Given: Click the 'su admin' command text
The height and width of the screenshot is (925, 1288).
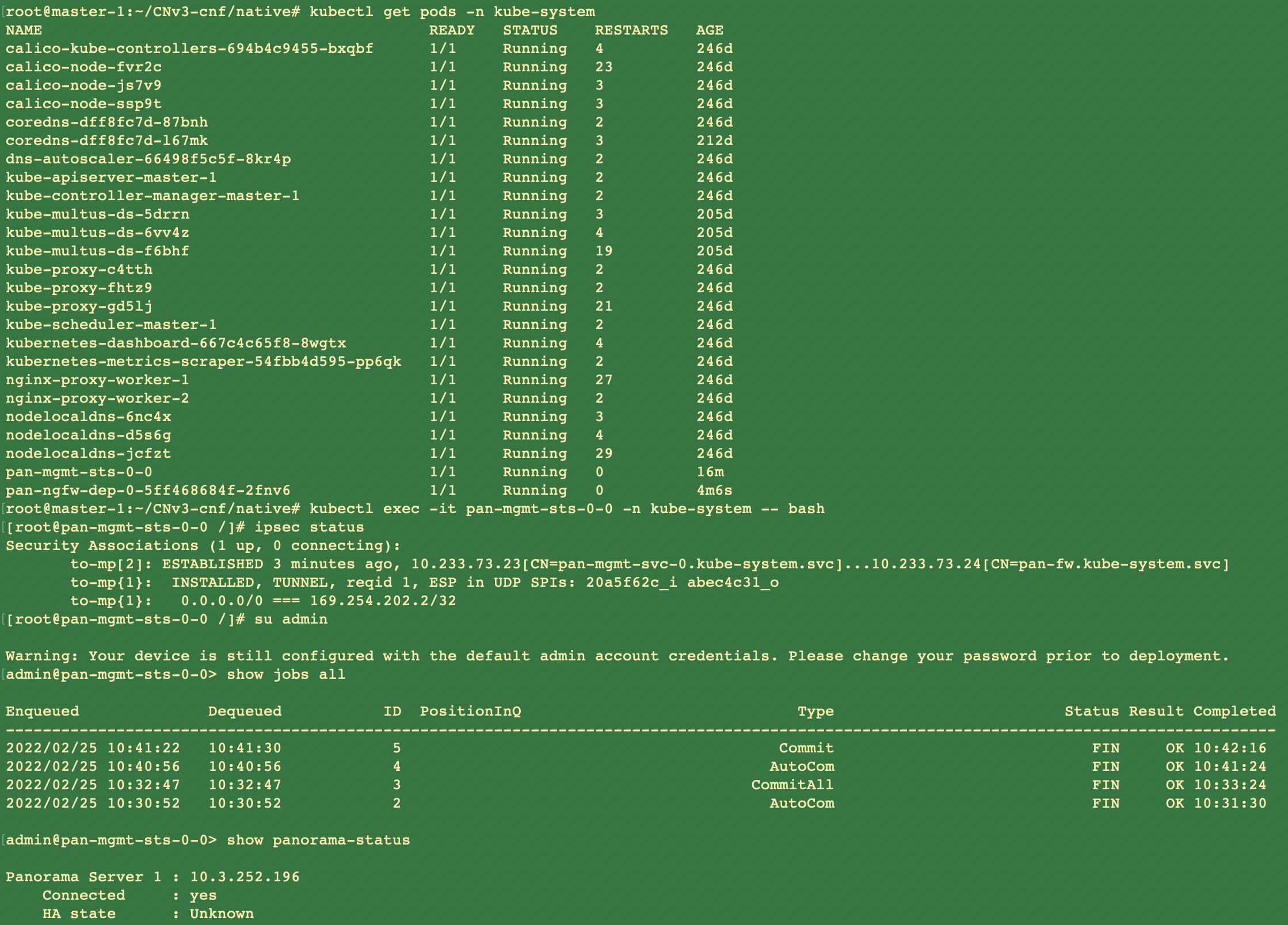Looking at the screenshot, I should point(291,620).
